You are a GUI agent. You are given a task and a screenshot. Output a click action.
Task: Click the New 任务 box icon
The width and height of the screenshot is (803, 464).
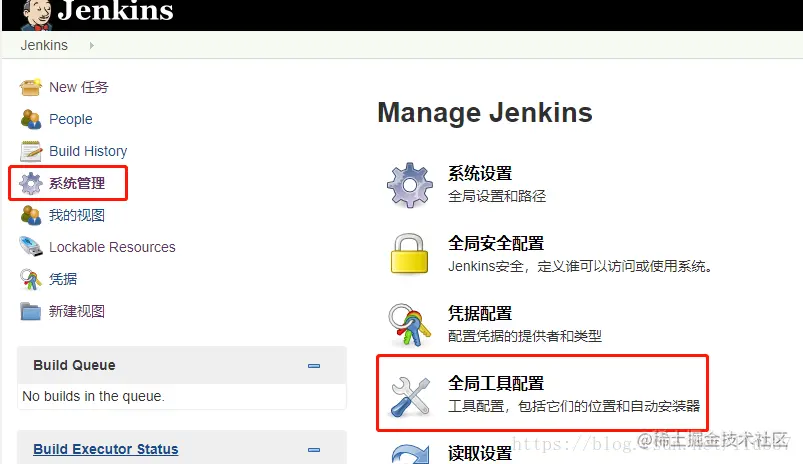coord(30,88)
